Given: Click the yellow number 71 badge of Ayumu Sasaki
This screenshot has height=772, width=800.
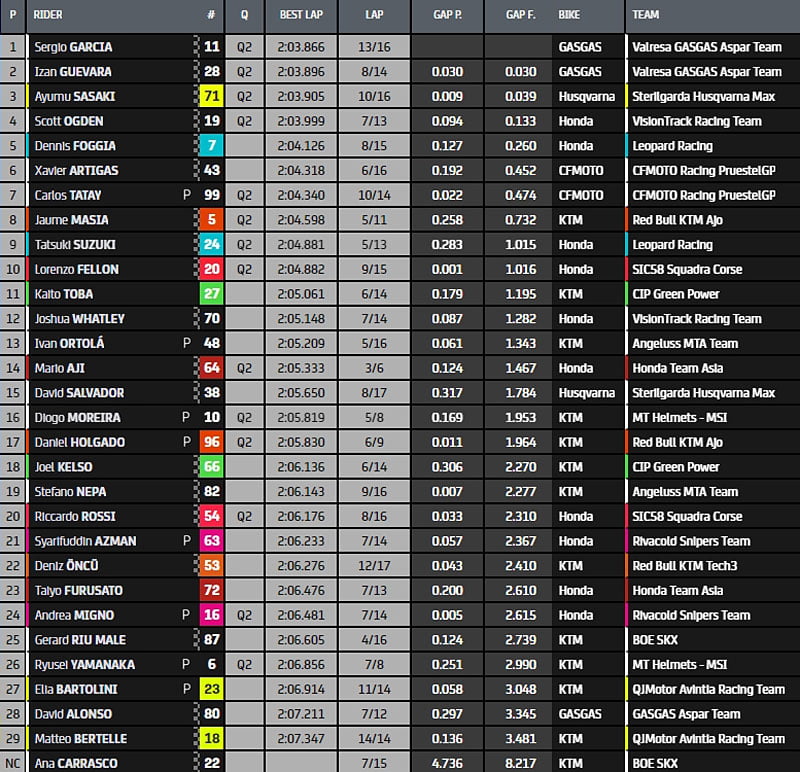Looking at the screenshot, I should (x=211, y=96).
